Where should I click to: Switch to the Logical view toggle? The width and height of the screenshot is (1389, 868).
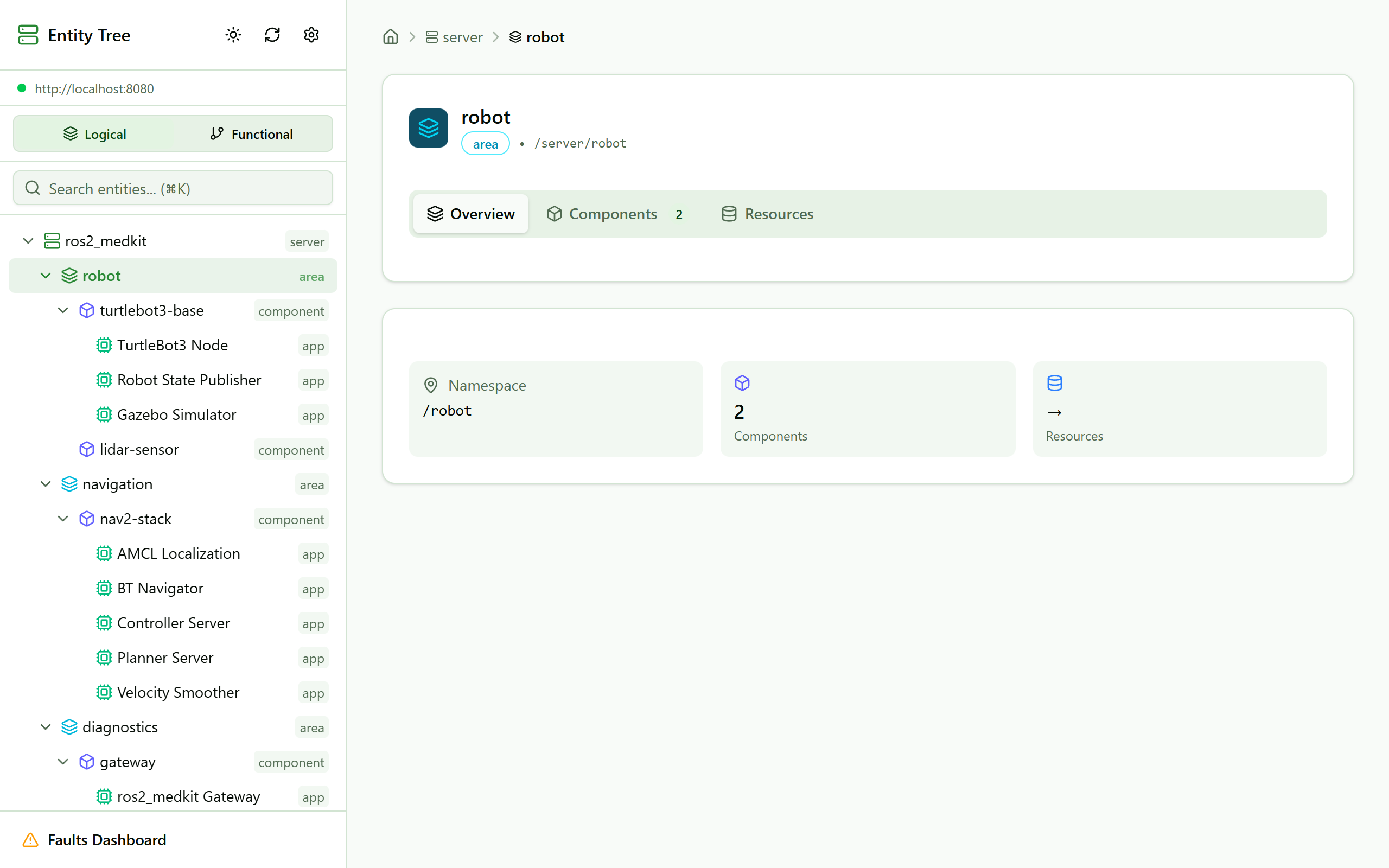pos(95,134)
